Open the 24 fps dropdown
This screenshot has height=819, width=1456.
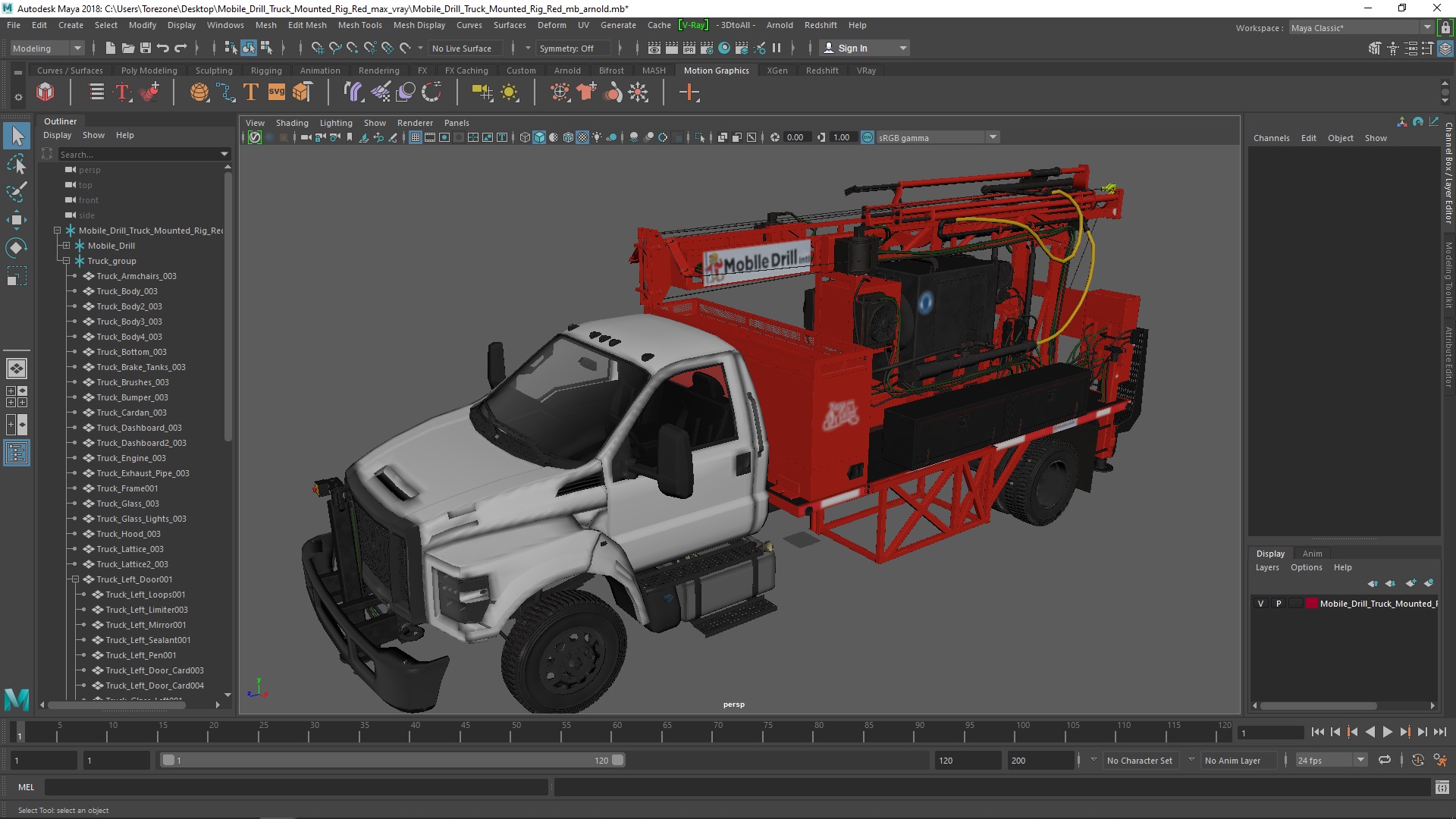coord(1331,760)
